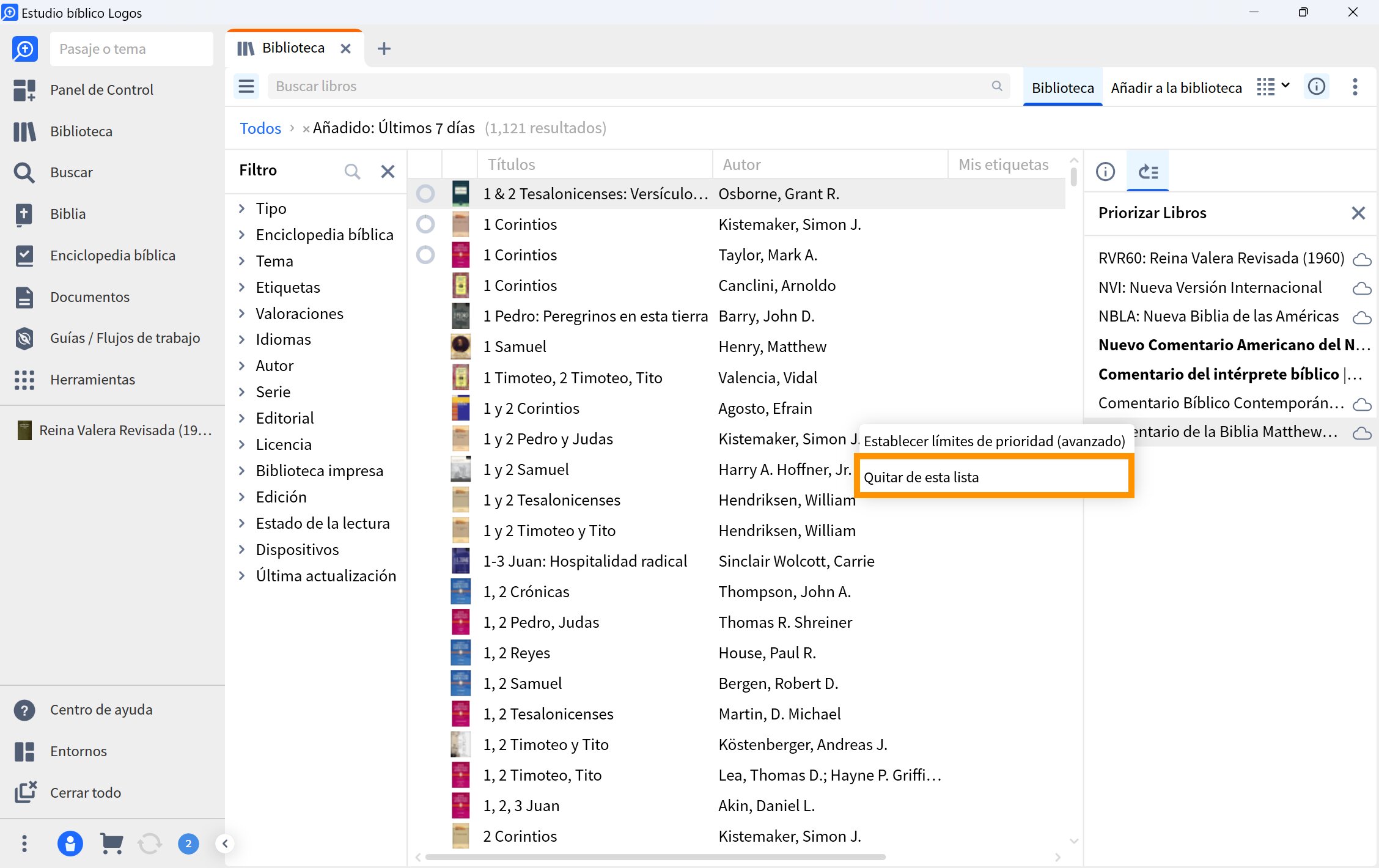Click the Logos home icon at top left
The image size is (1379, 868).
25,49
